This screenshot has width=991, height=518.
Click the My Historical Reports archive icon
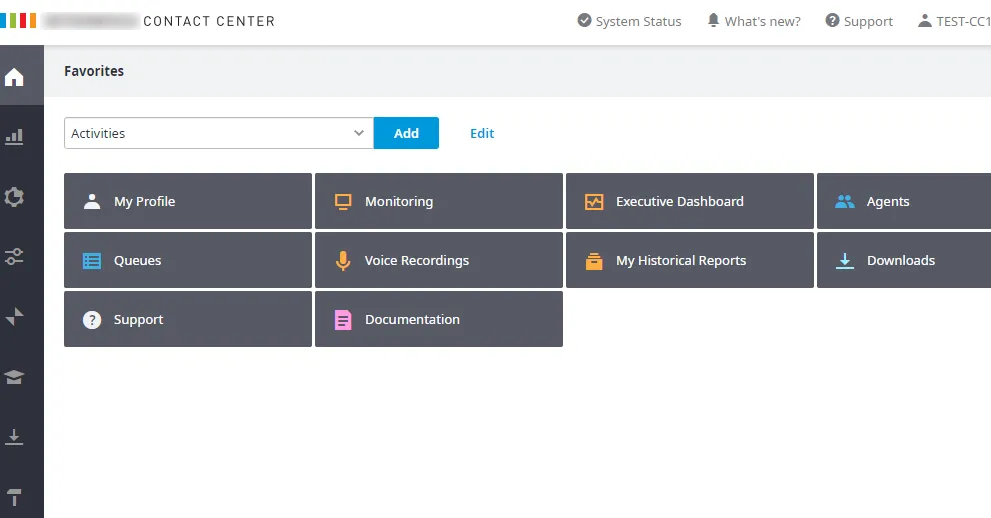594,260
